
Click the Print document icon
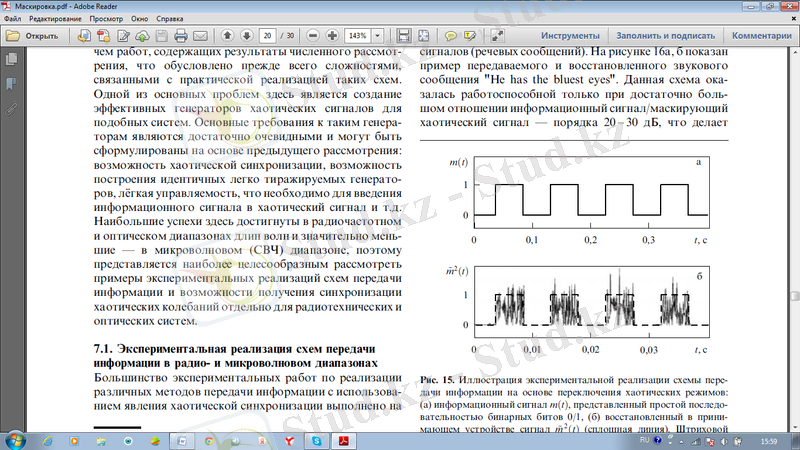(180, 36)
